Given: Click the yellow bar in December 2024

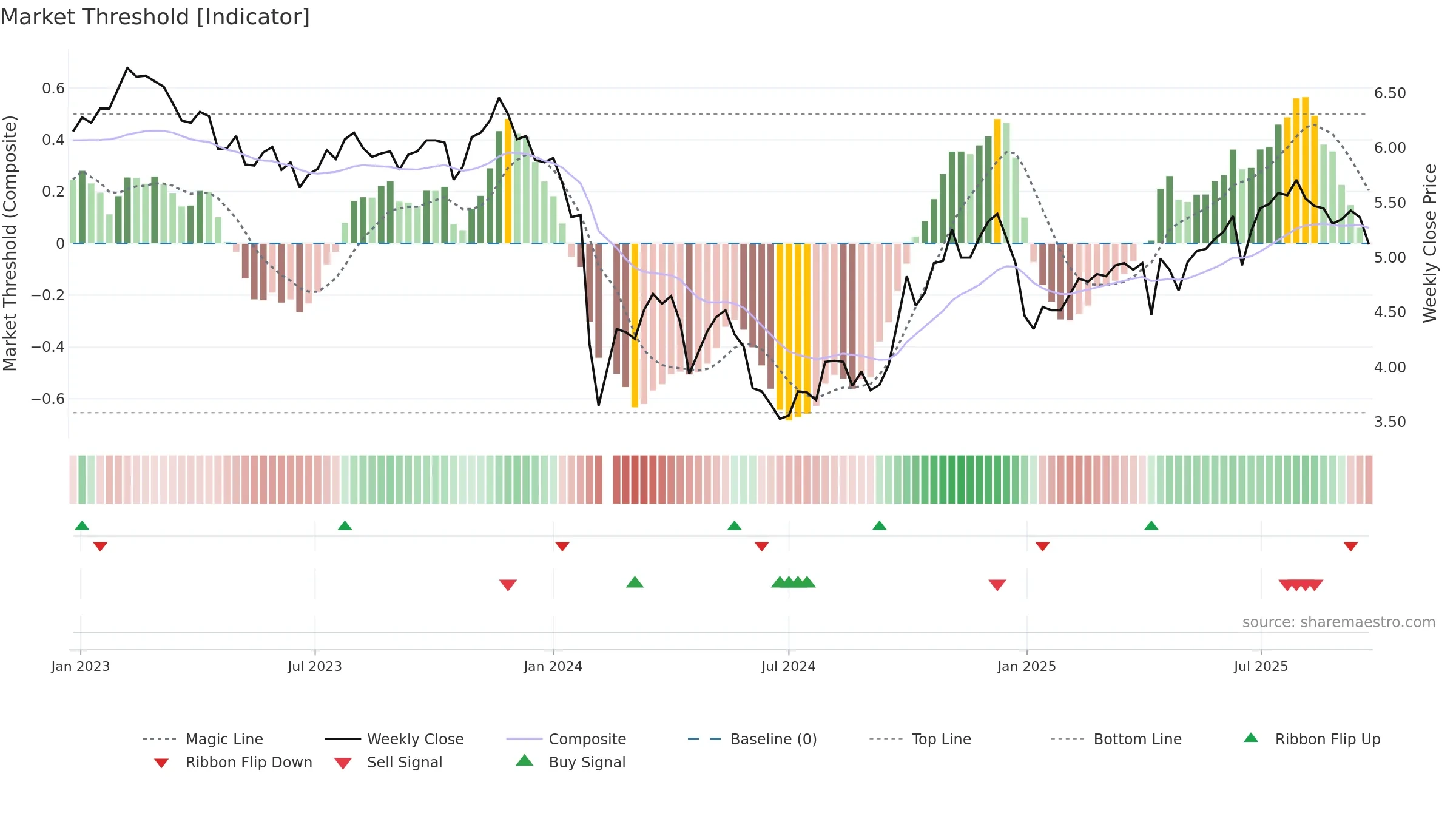Looking at the screenshot, I should point(997,181).
